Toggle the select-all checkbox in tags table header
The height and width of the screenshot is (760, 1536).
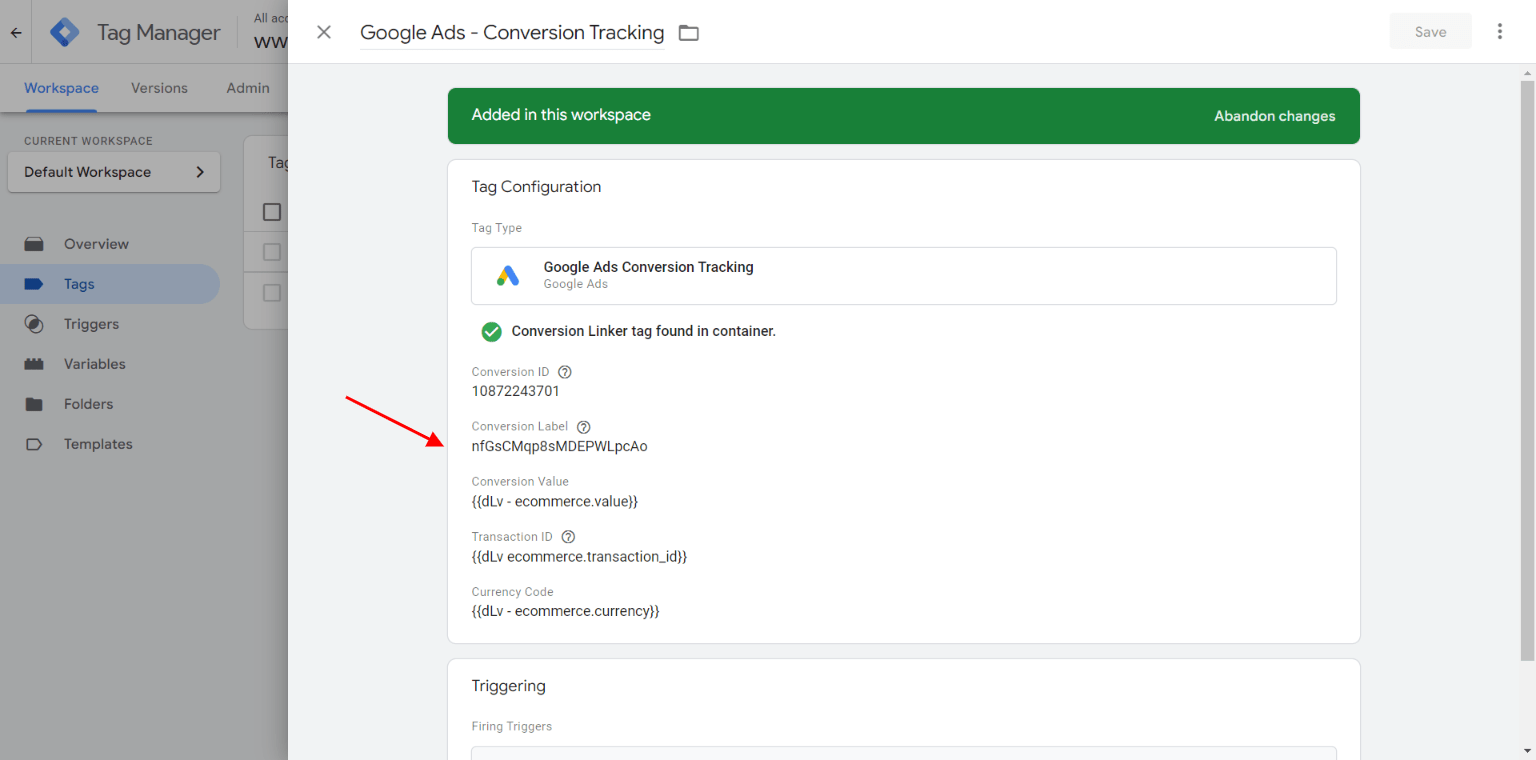[272, 212]
